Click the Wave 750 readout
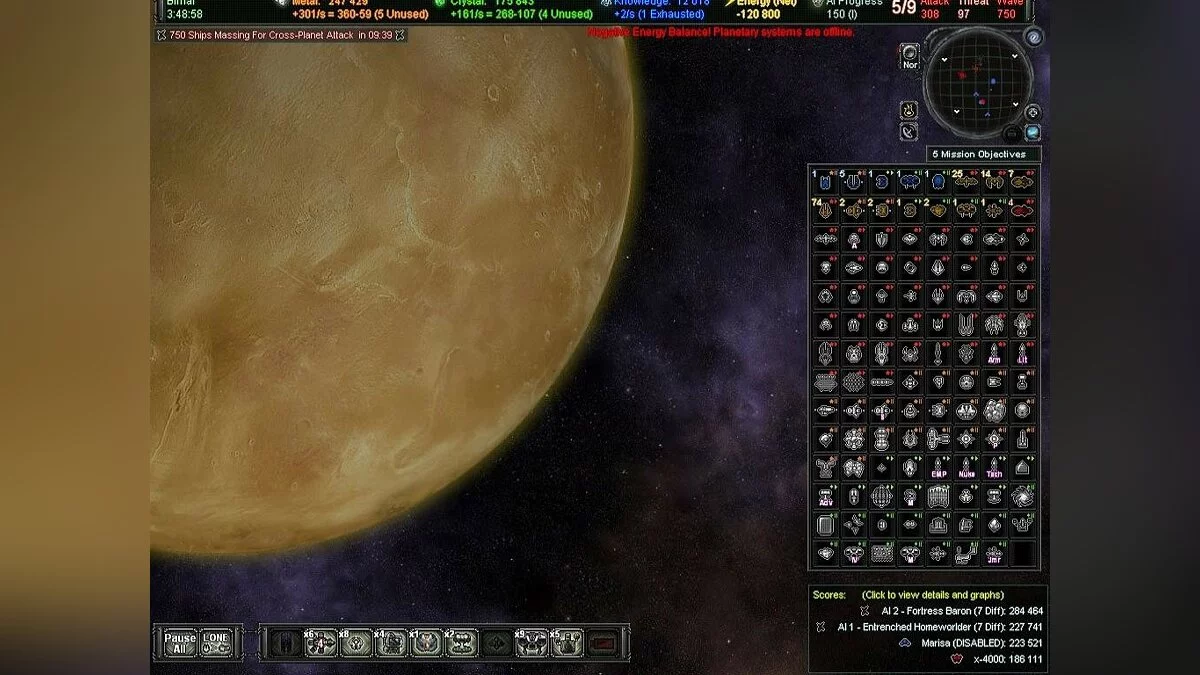1200x675 pixels. pos(1008,9)
